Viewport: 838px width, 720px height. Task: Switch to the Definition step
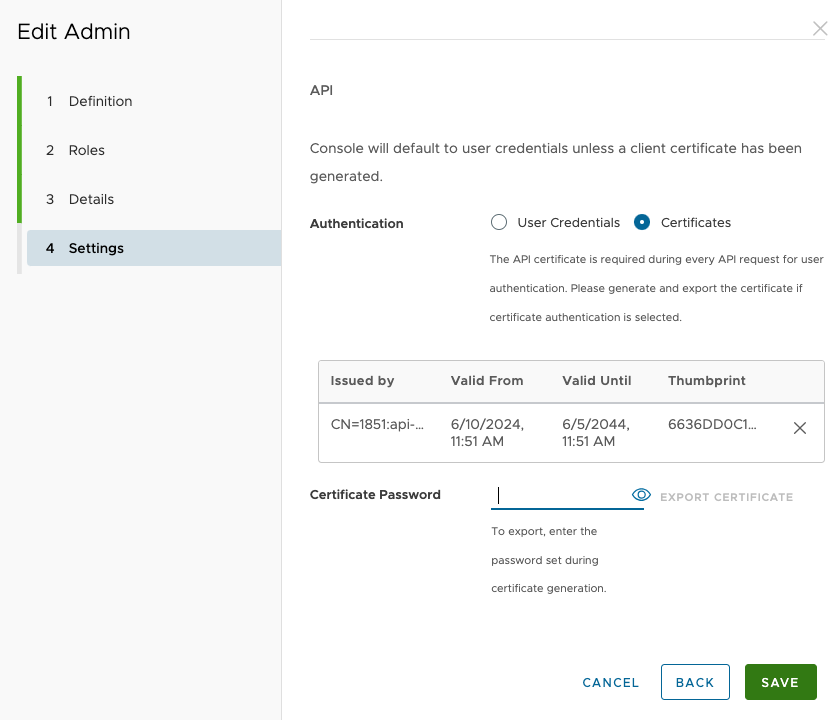(100, 101)
